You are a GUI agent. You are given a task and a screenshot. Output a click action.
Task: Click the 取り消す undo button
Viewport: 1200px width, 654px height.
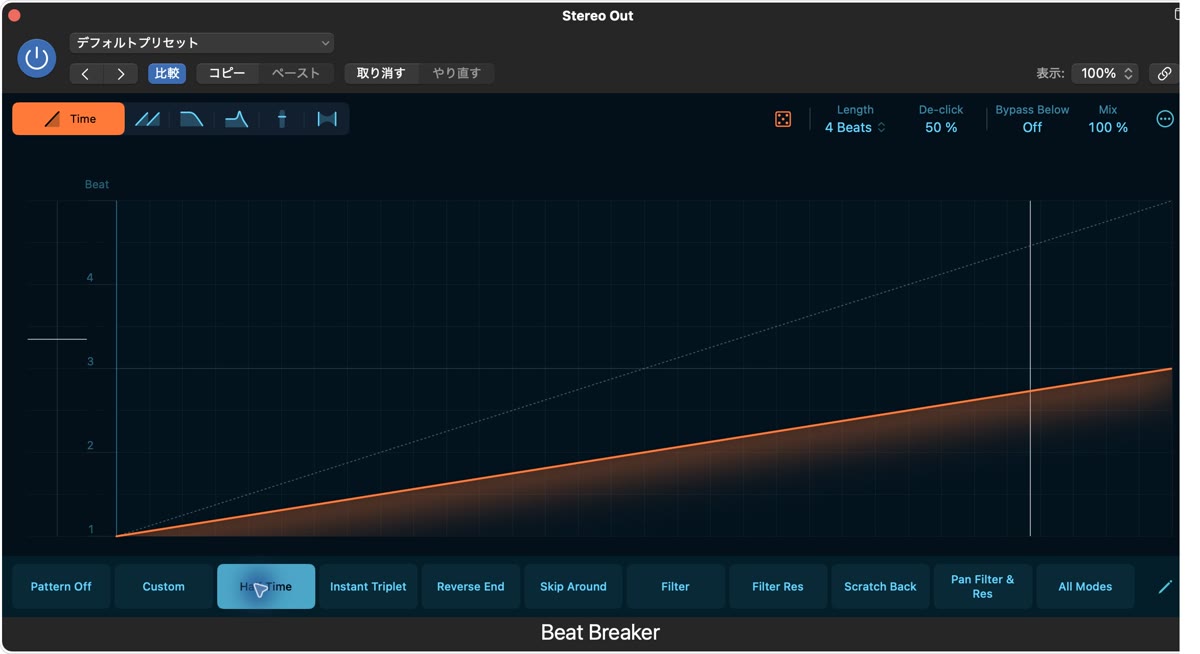[381, 73]
